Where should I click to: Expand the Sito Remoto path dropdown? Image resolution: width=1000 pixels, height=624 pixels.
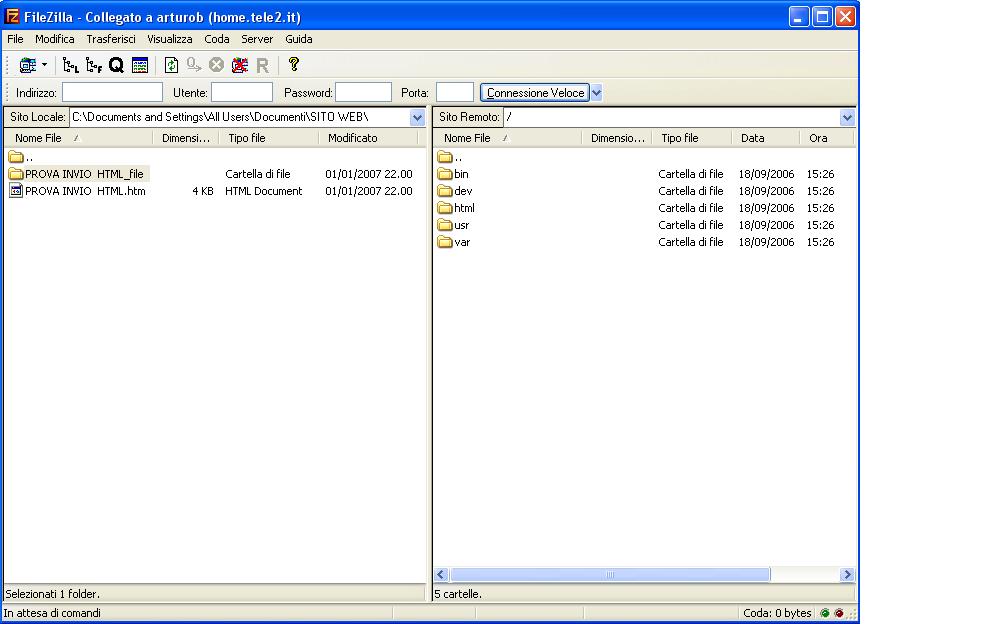(x=847, y=117)
